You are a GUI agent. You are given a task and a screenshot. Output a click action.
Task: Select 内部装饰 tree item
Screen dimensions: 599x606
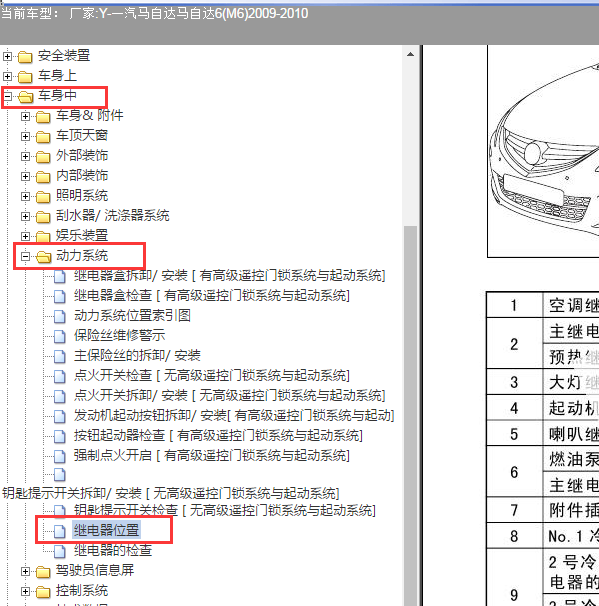click(x=82, y=175)
